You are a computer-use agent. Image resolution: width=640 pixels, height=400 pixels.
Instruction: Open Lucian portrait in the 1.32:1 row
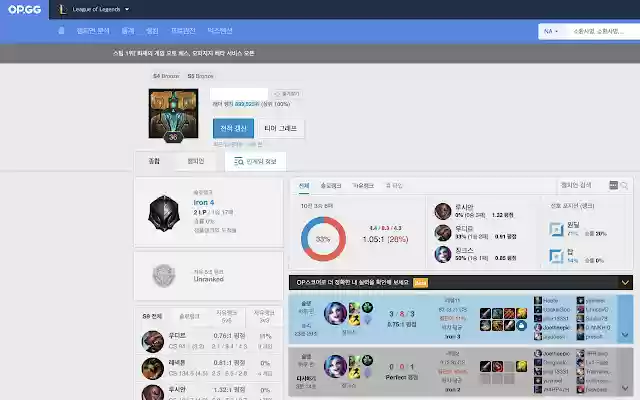pos(153,392)
